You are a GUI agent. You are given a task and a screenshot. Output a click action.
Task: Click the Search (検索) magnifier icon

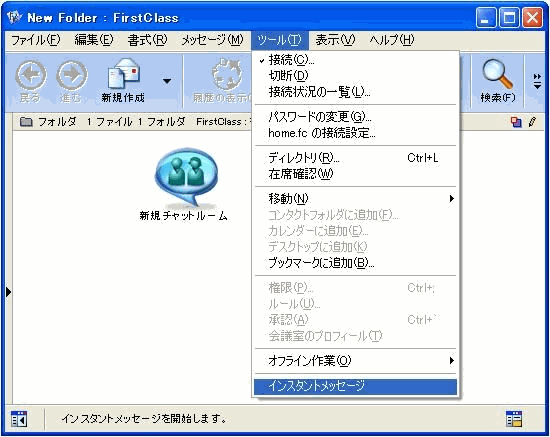tap(498, 74)
